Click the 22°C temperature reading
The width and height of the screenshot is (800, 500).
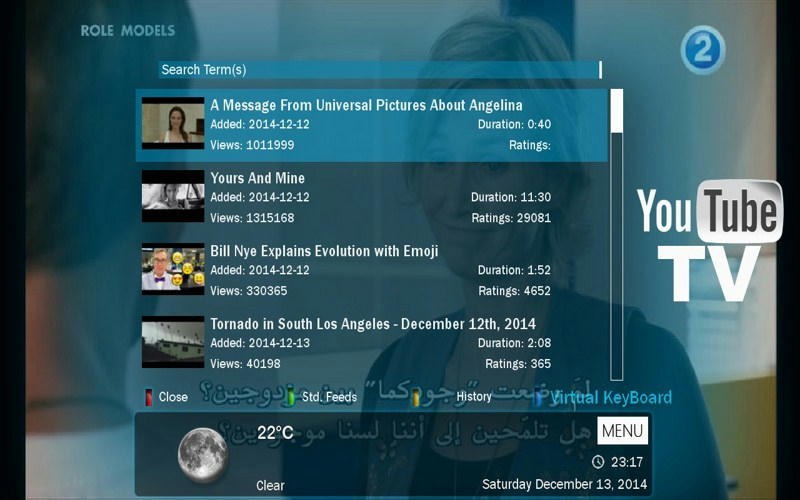275,433
